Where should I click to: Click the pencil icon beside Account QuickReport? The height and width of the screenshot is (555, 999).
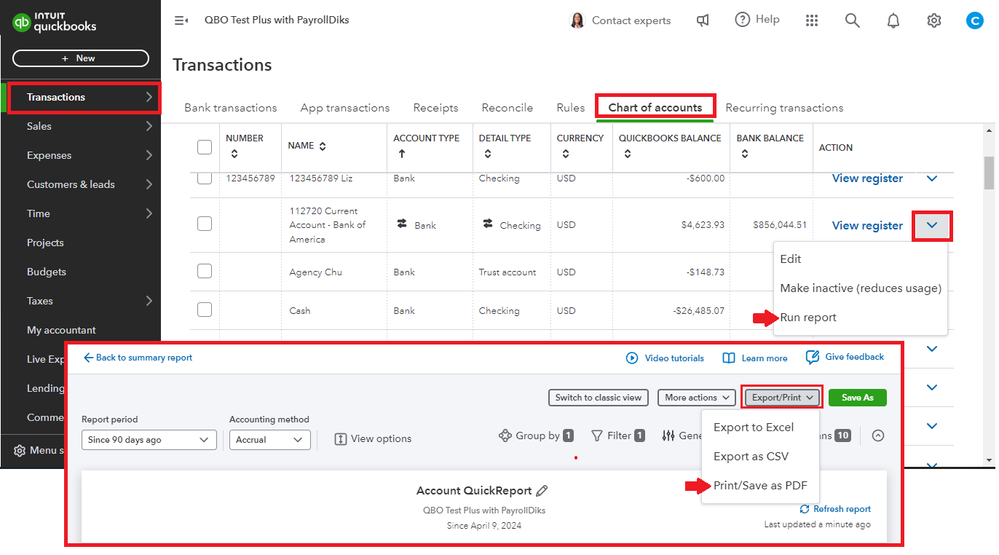point(543,491)
